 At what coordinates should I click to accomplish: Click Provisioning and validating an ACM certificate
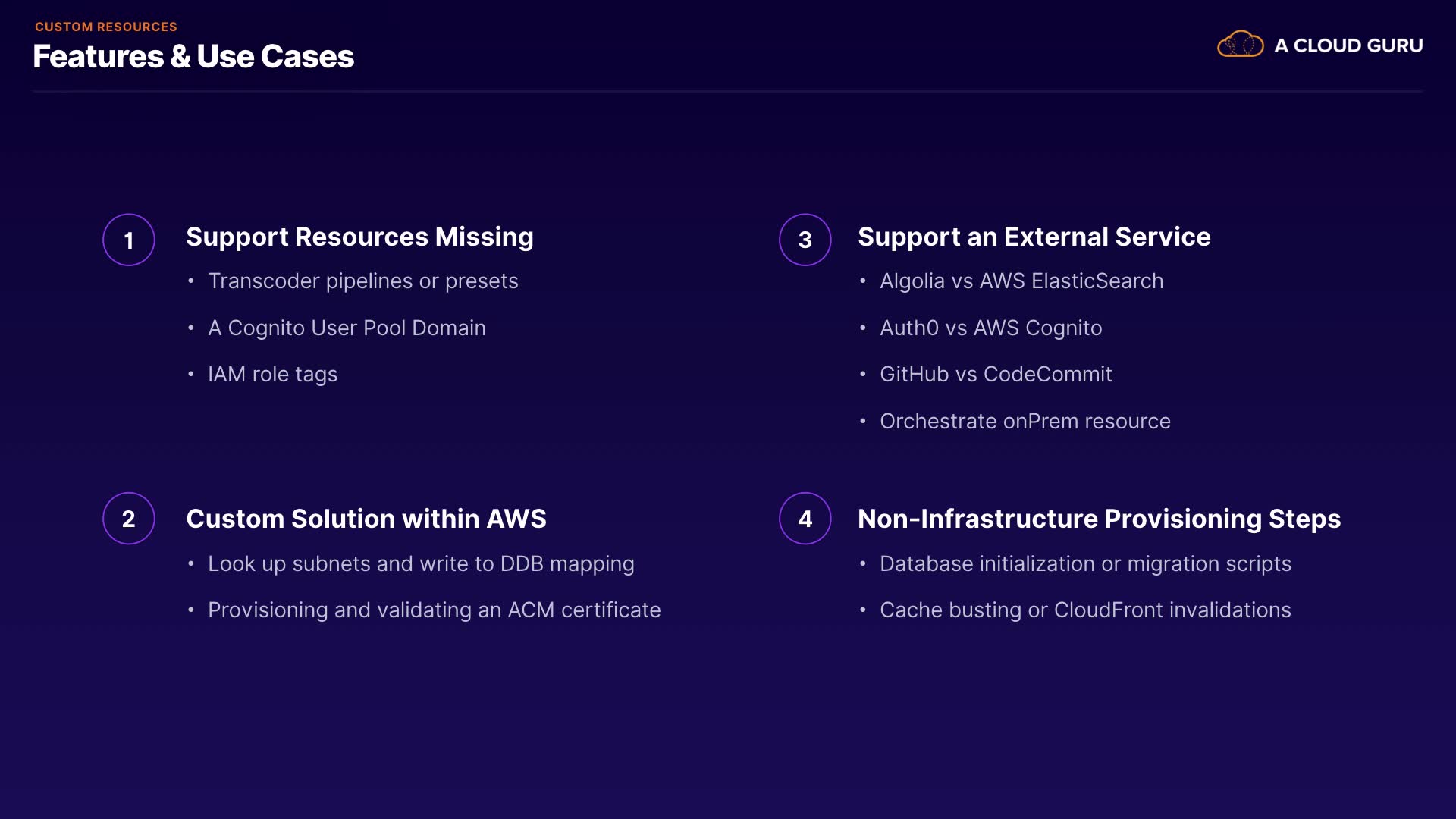pyautogui.click(x=434, y=610)
